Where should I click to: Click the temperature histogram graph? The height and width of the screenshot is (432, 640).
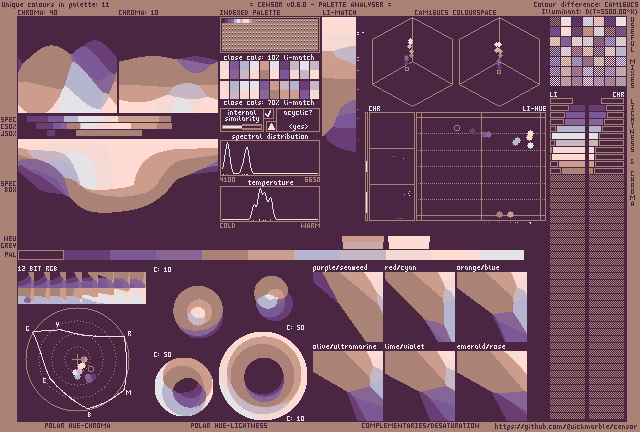pyautogui.click(x=270, y=204)
